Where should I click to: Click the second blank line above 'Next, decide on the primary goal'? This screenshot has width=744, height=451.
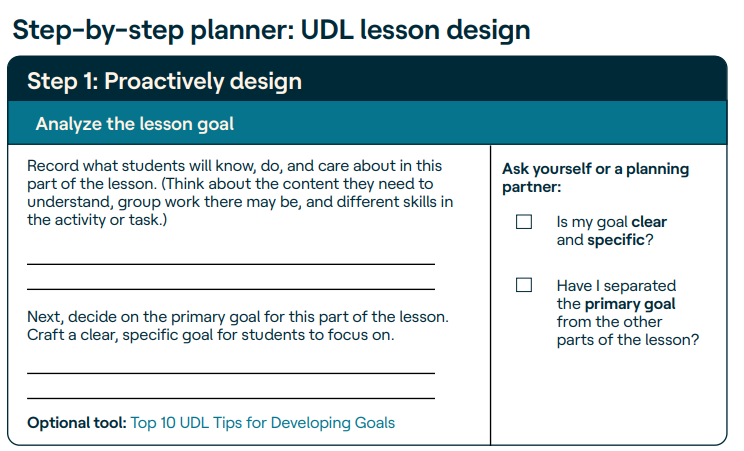point(231,289)
